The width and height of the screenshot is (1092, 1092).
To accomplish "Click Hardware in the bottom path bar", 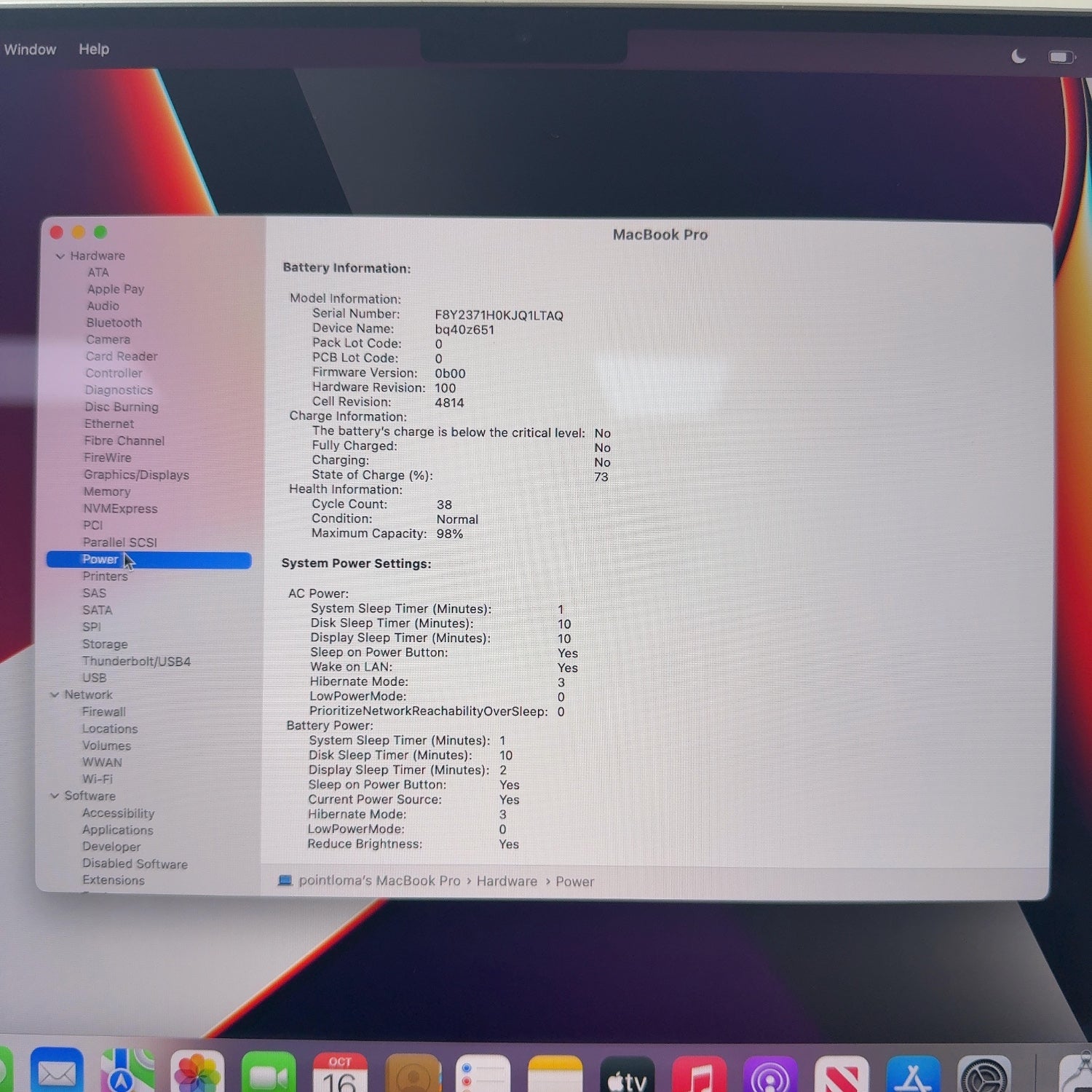I will point(507,882).
